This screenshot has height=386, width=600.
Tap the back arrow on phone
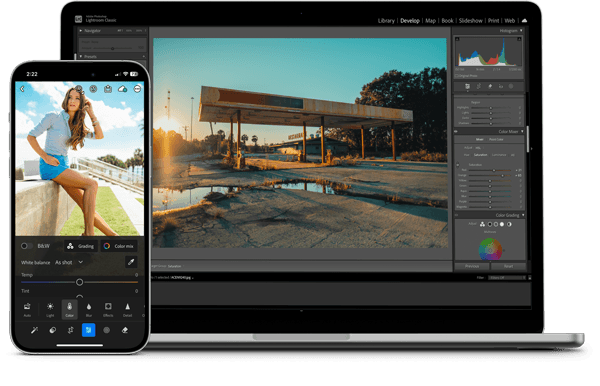point(22,89)
